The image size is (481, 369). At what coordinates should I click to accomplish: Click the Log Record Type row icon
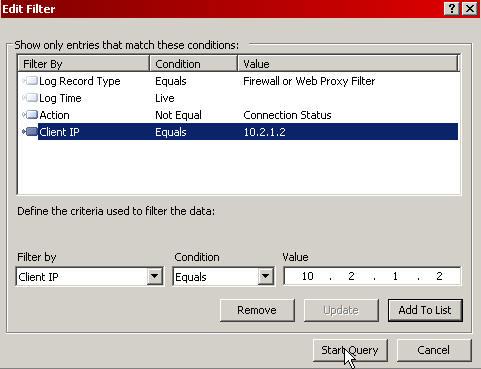[30, 81]
